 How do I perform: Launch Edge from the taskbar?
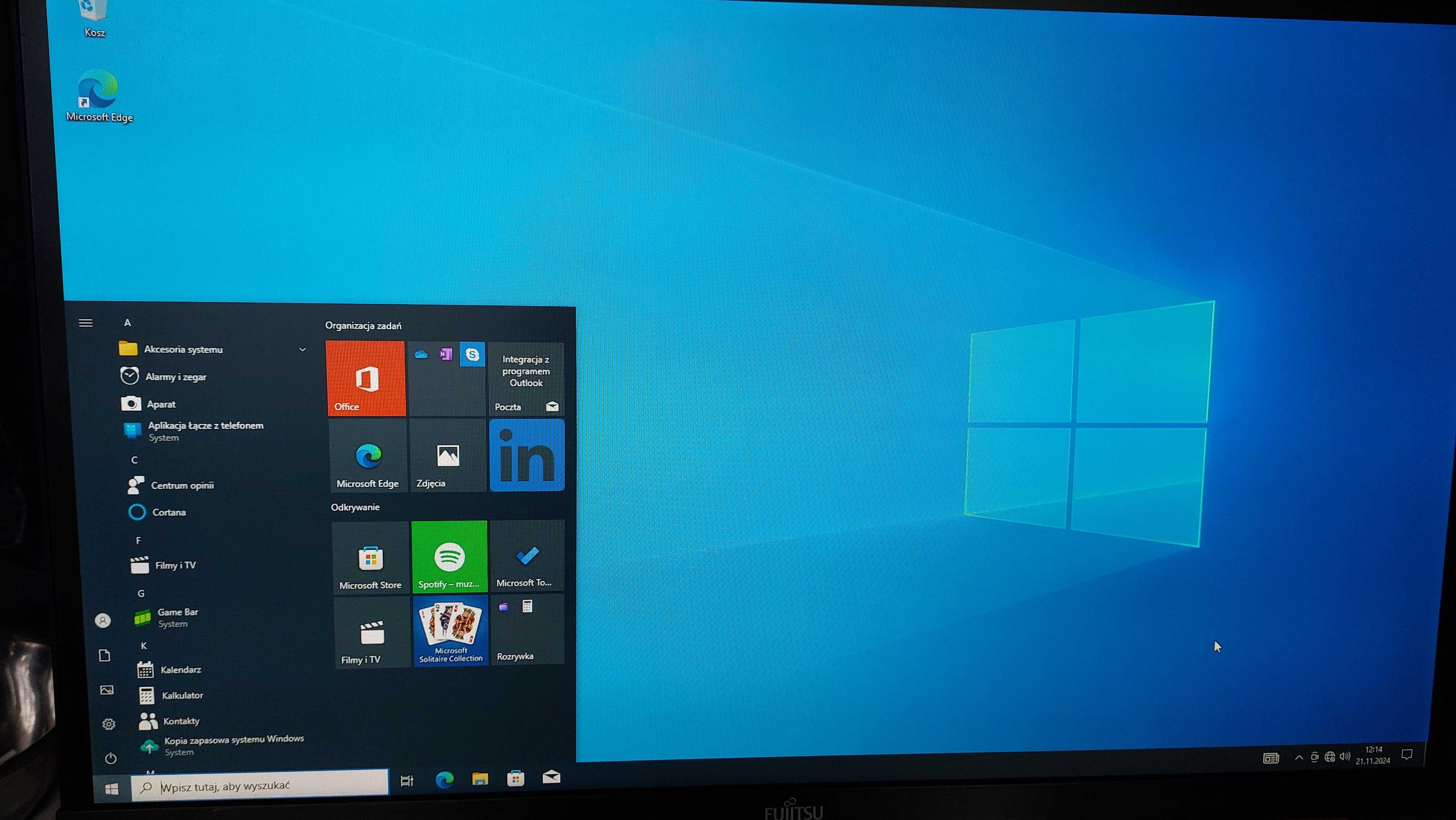[x=445, y=780]
